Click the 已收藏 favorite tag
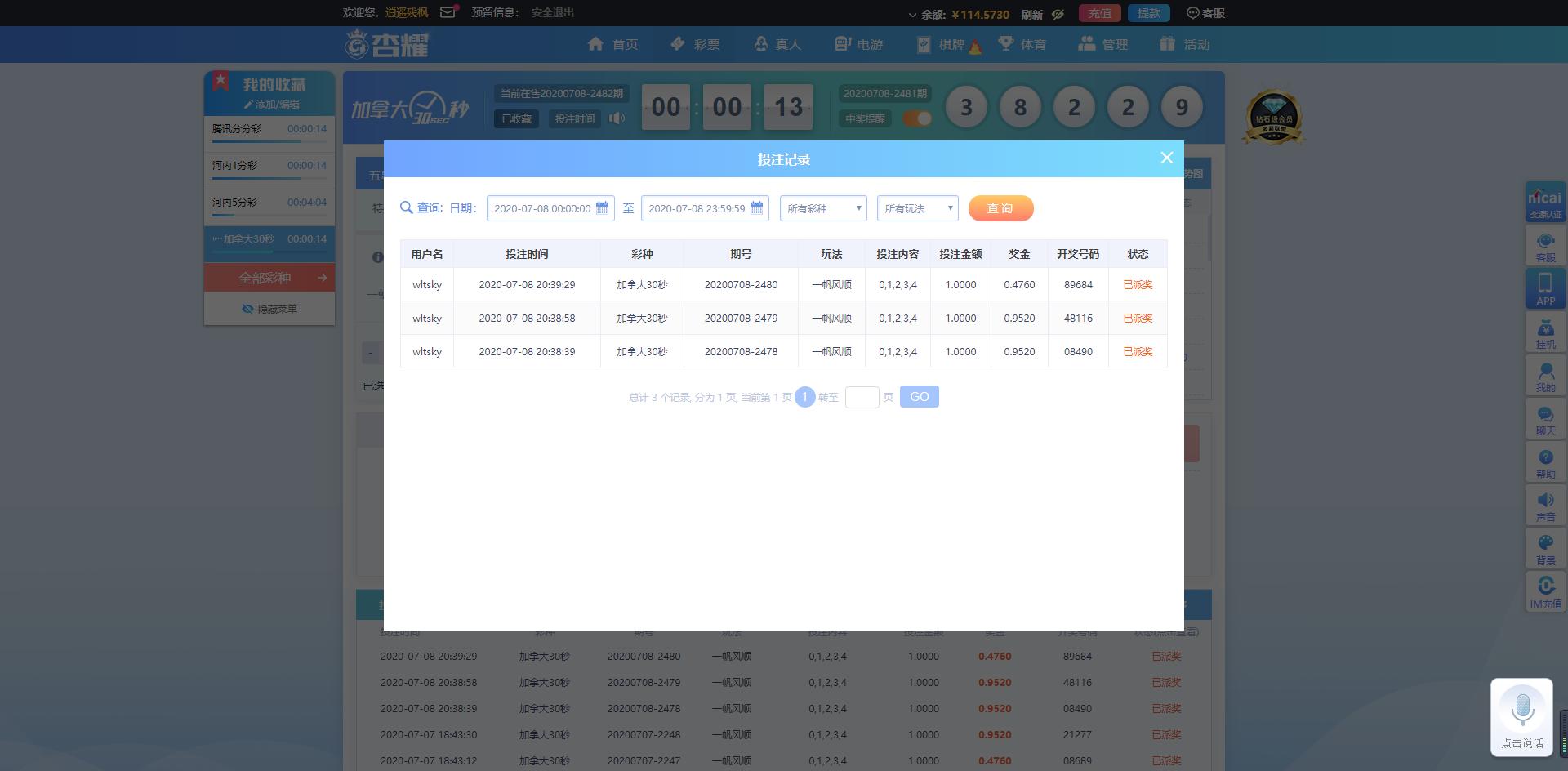Viewport: 1568px width, 771px height. tap(516, 118)
